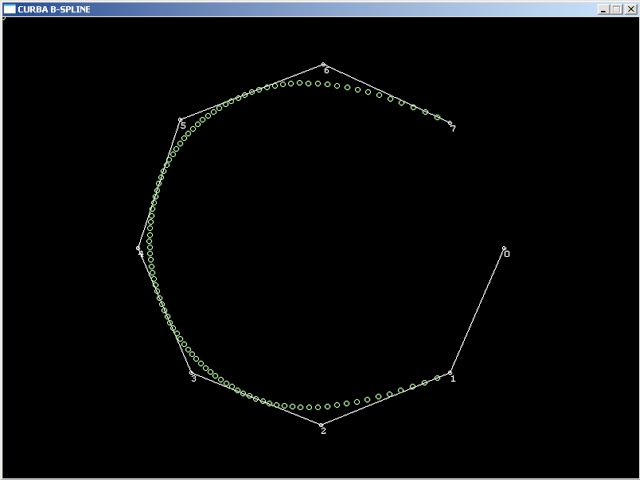
Task: Select control point 4
Action: pyautogui.click(x=138, y=248)
